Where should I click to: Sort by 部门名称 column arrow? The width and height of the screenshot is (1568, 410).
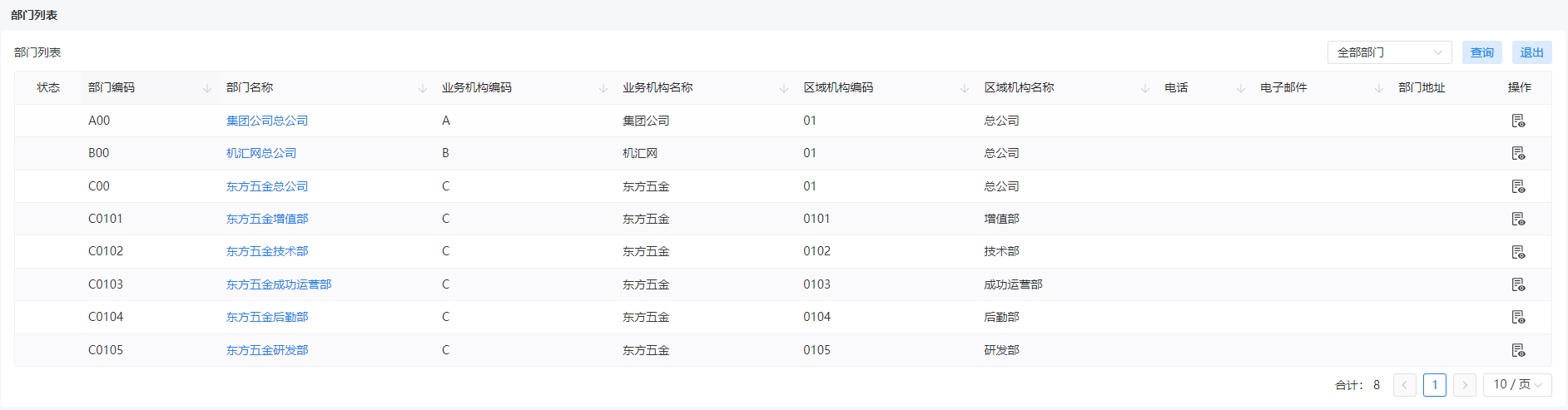(423, 88)
